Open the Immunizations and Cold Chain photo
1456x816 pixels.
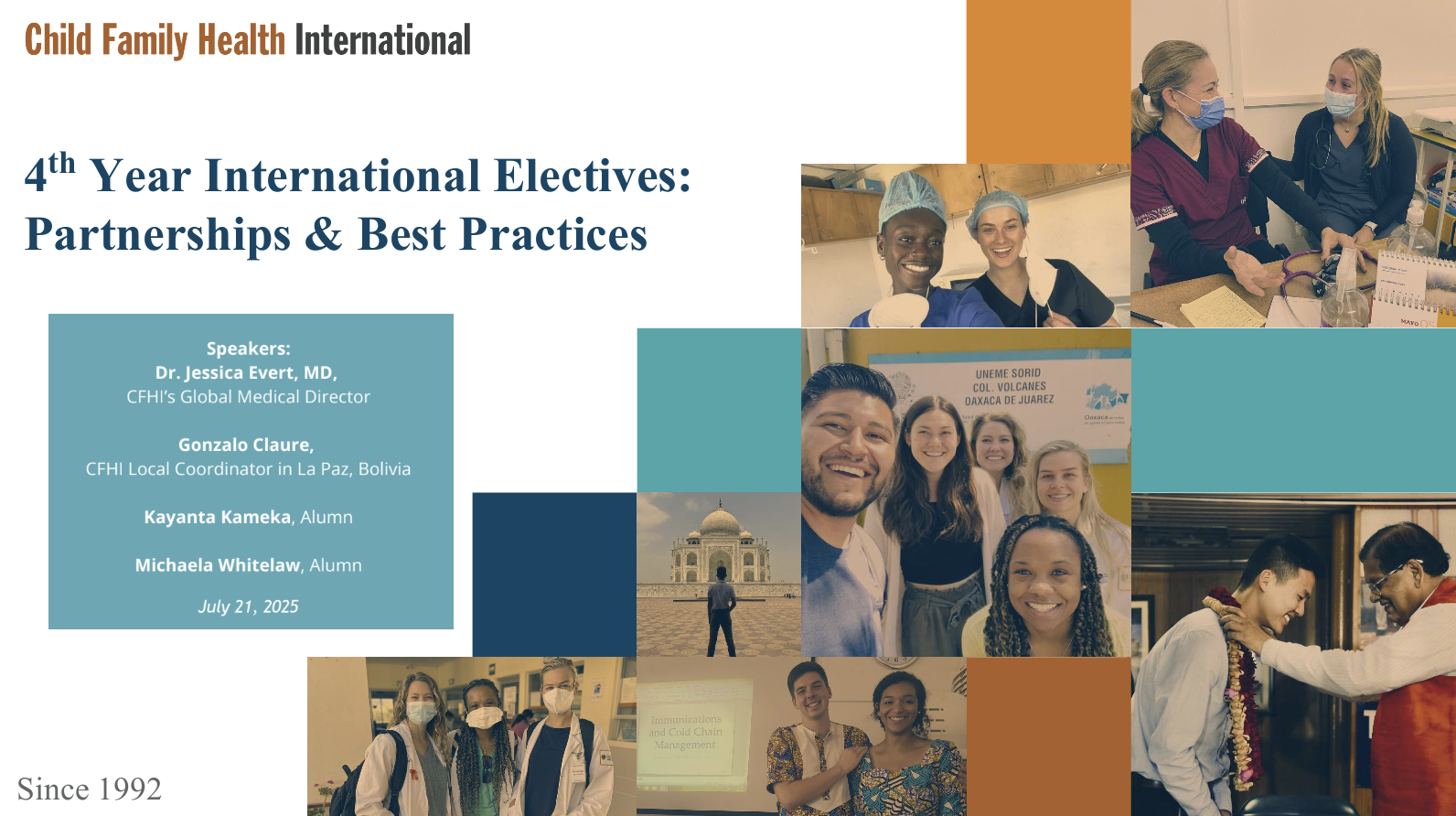[801, 736]
